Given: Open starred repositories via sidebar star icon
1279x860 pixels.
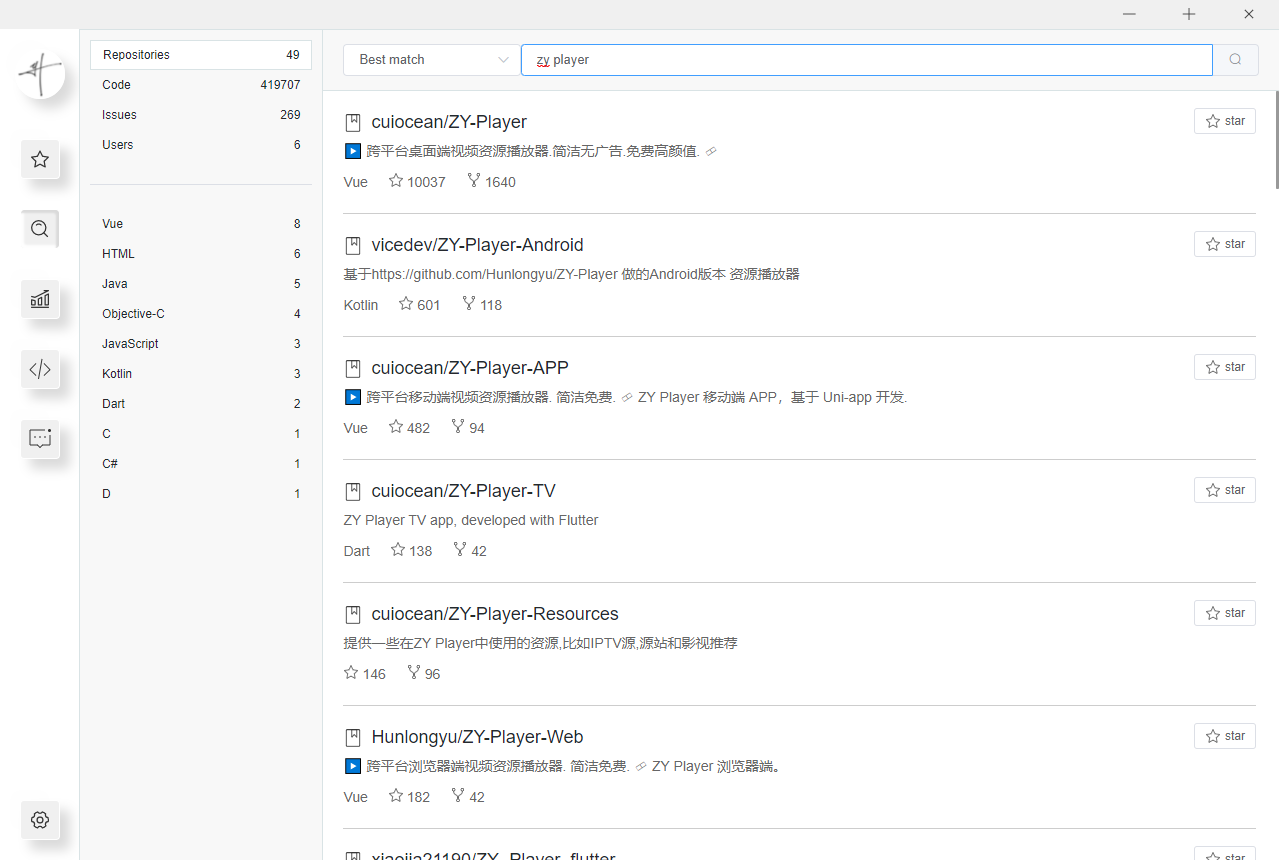Looking at the screenshot, I should click(40, 159).
